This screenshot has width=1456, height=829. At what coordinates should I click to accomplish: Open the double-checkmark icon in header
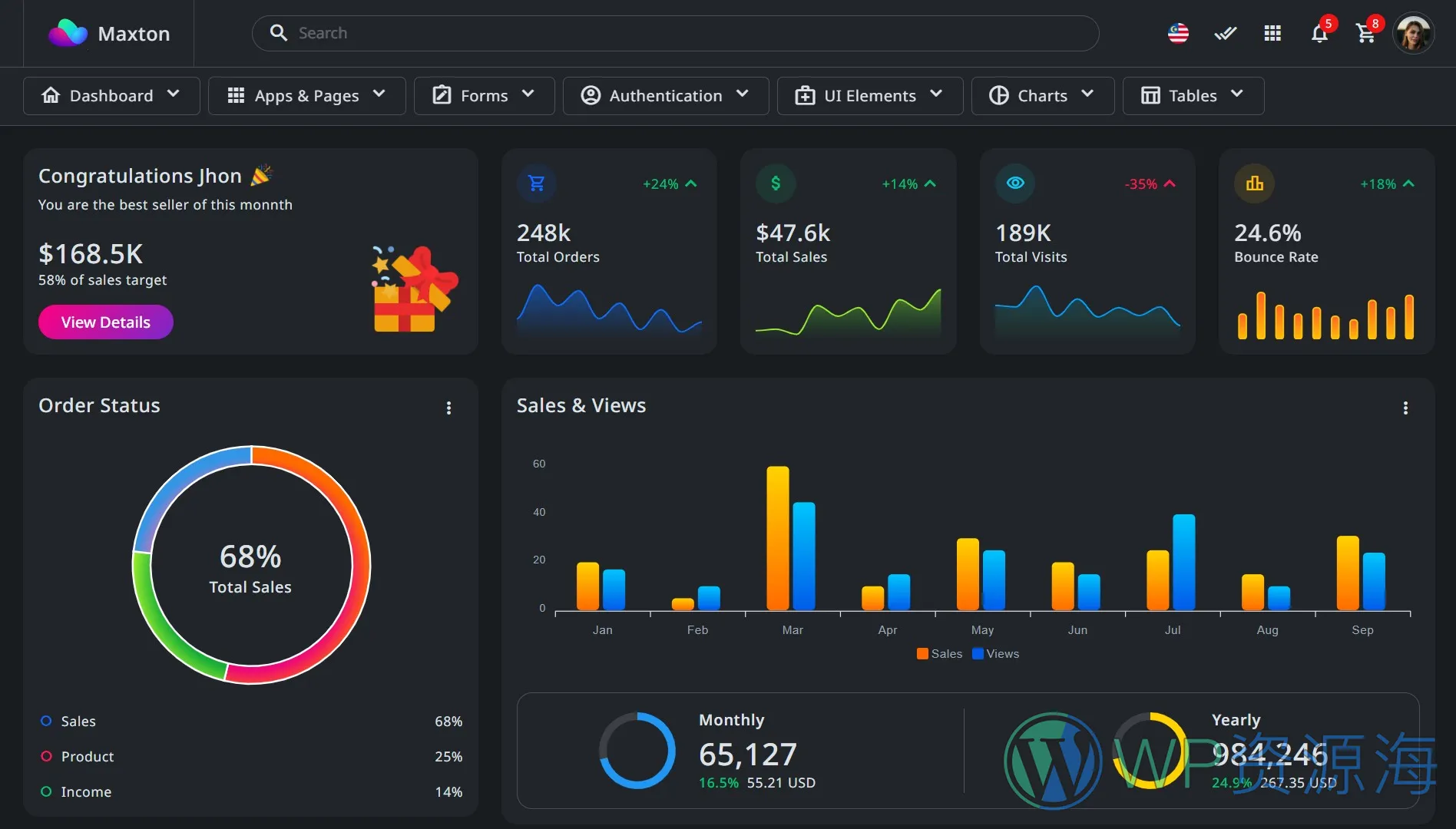(x=1225, y=33)
